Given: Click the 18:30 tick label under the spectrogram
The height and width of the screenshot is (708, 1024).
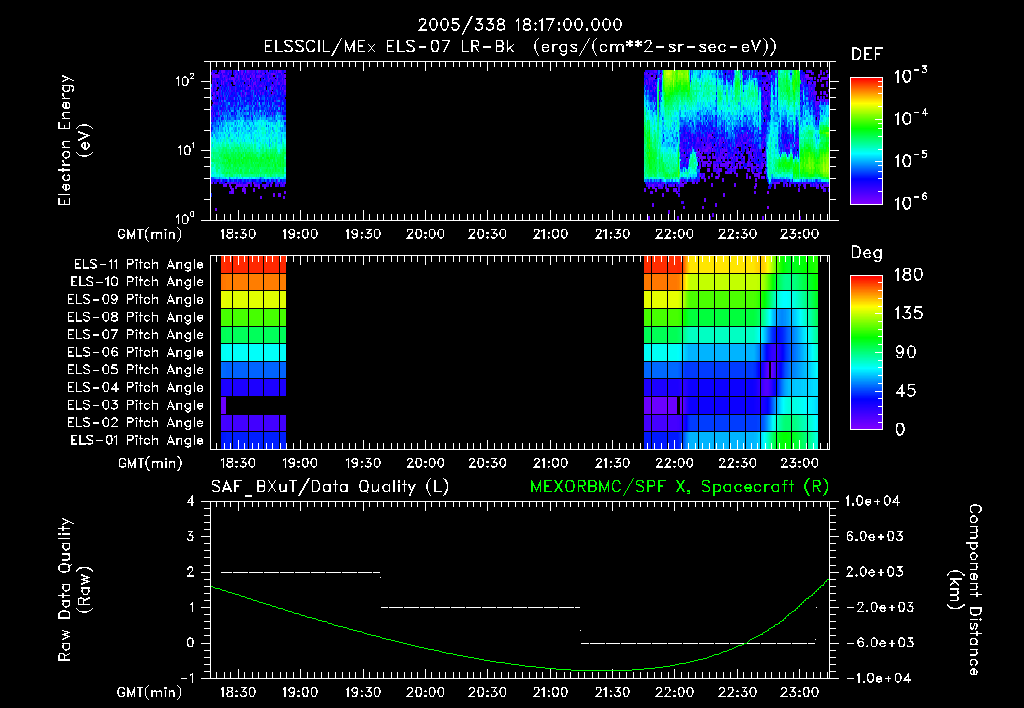Looking at the screenshot, I should click(x=238, y=234).
